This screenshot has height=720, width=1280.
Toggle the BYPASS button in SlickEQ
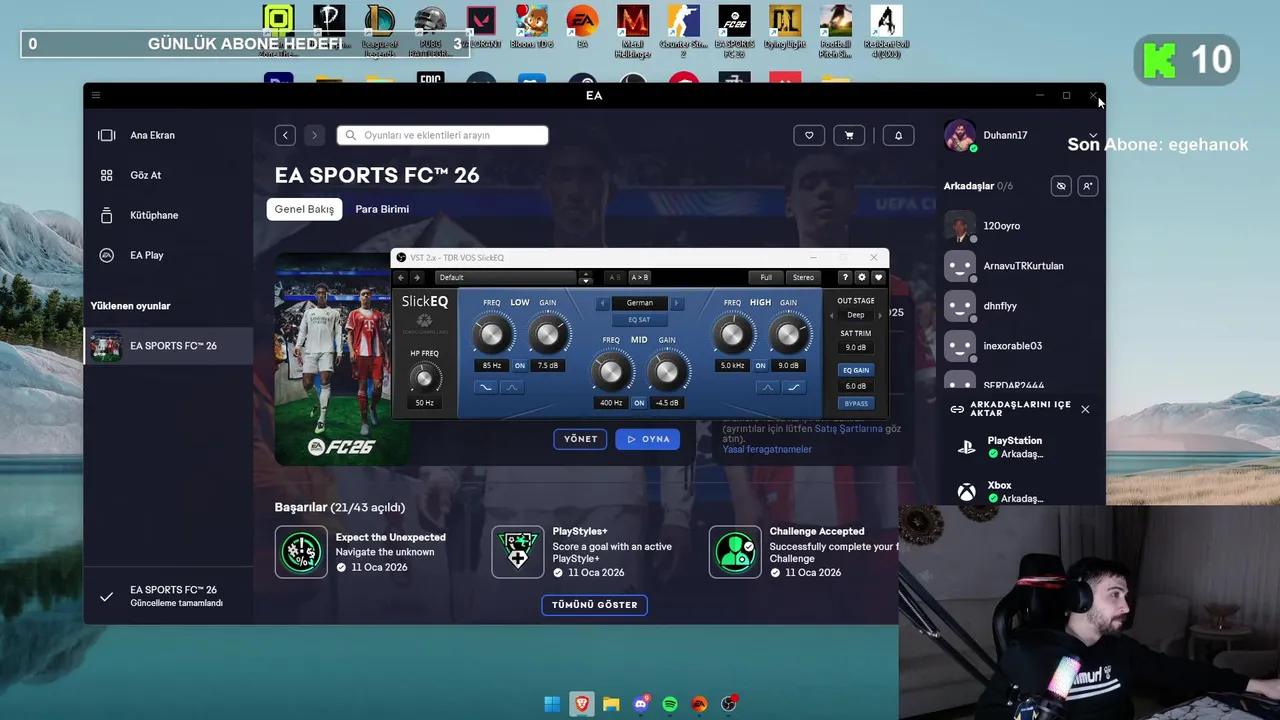856,404
